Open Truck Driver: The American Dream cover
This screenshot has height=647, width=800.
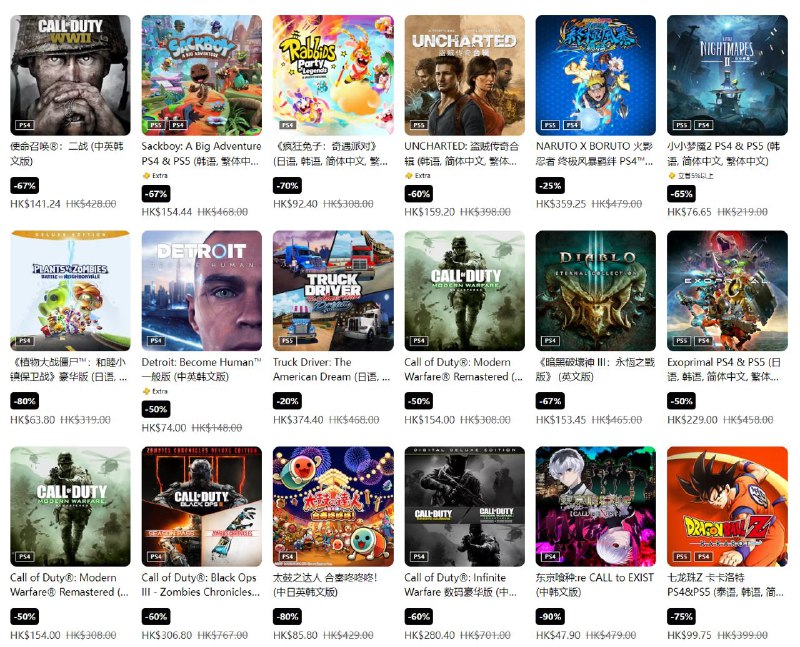coord(333,290)
